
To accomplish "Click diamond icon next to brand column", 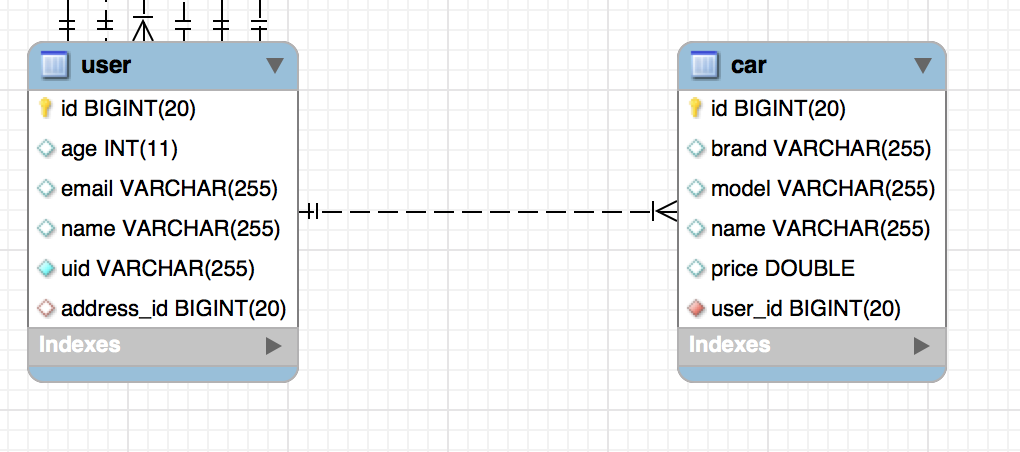I will pos(695,149).
